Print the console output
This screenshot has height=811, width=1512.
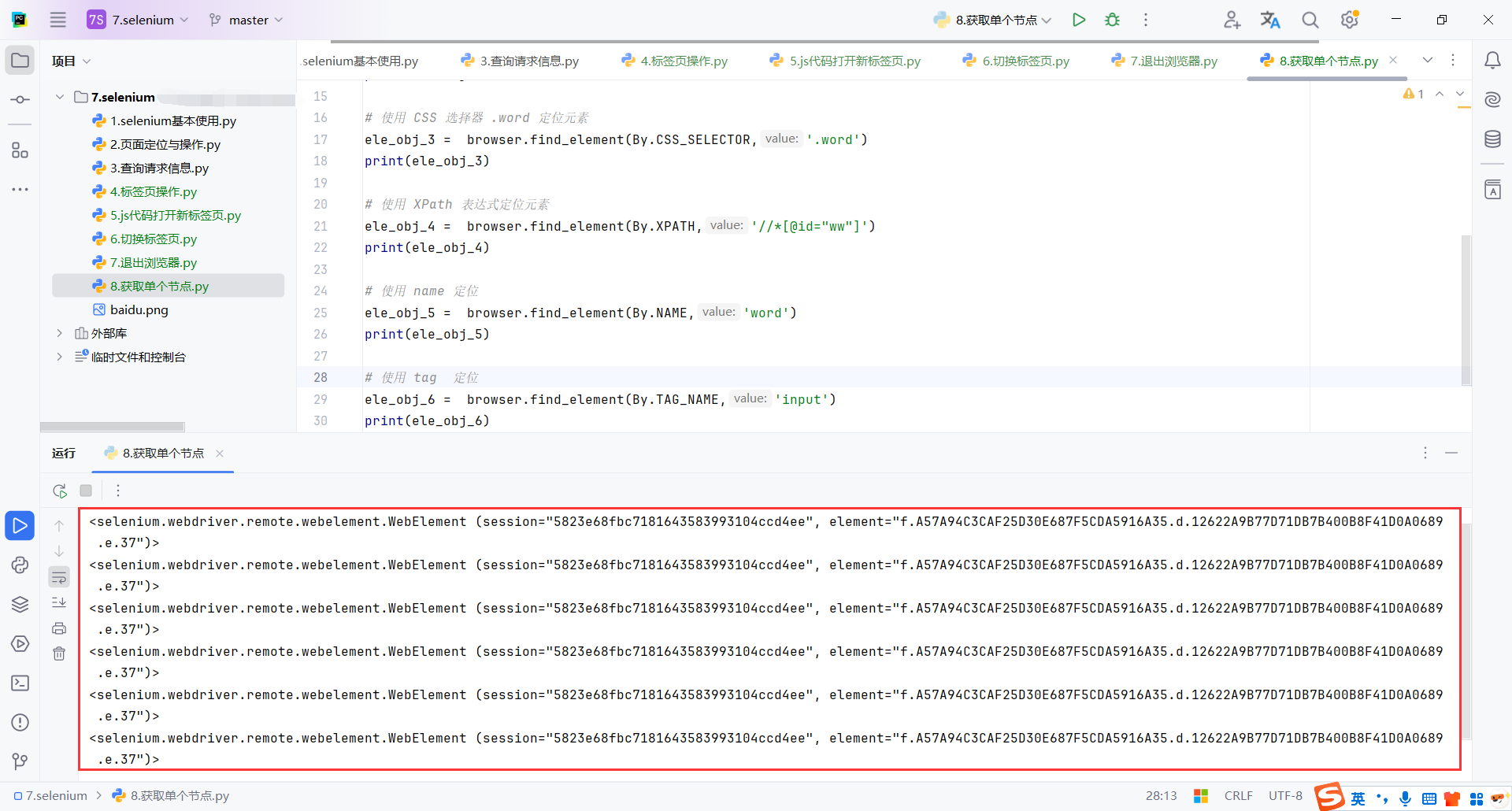tap(59, 628)
